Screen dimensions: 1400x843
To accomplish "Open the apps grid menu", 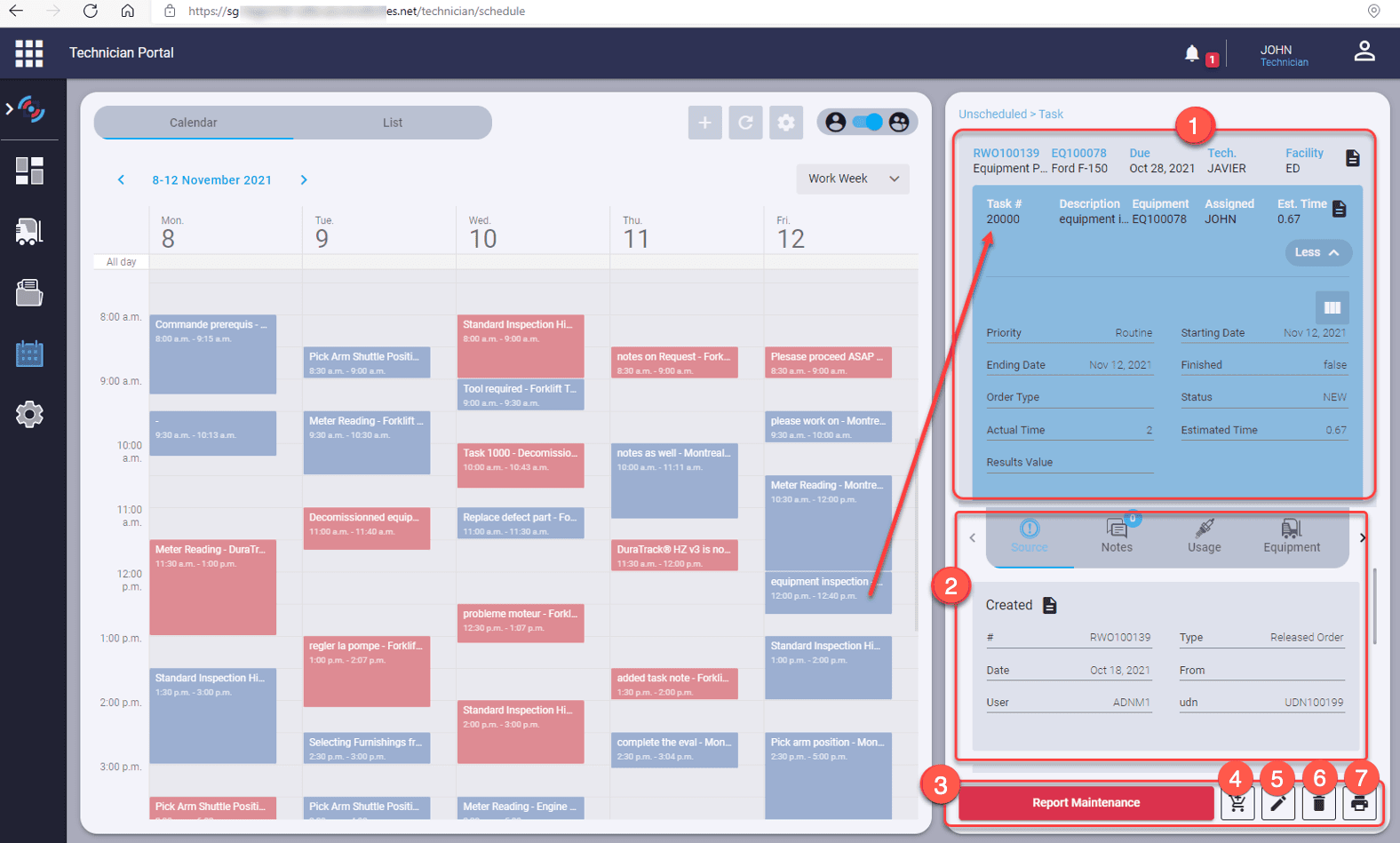I will point(29,53).
